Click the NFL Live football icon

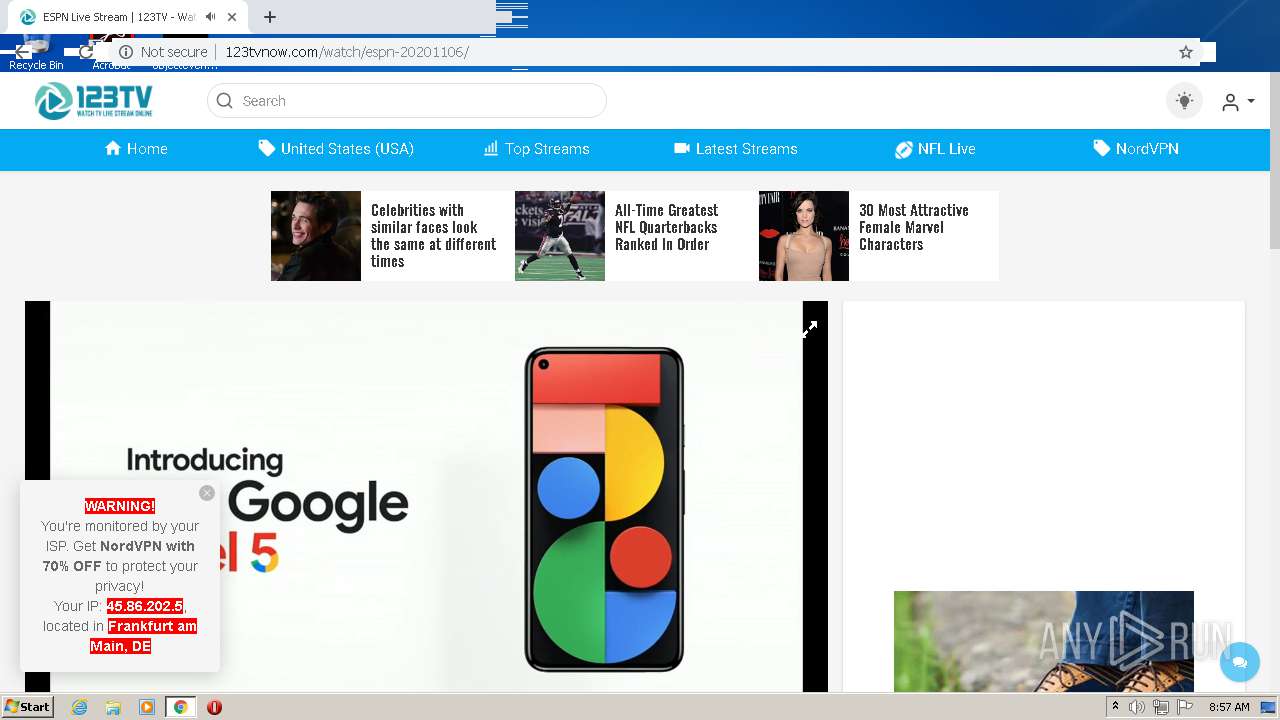(904, 149)
